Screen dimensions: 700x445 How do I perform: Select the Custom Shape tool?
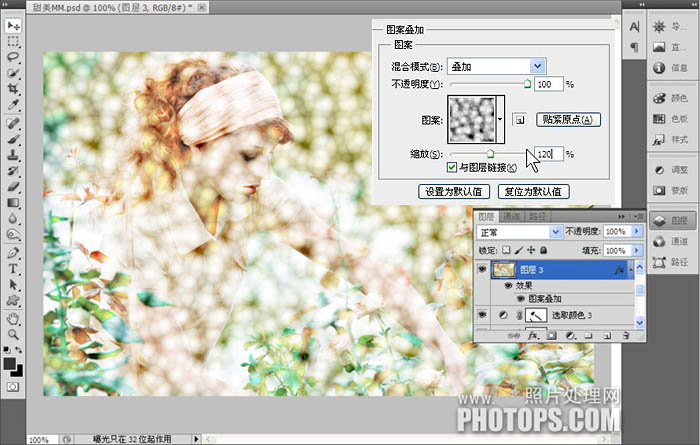pos(13,301)
